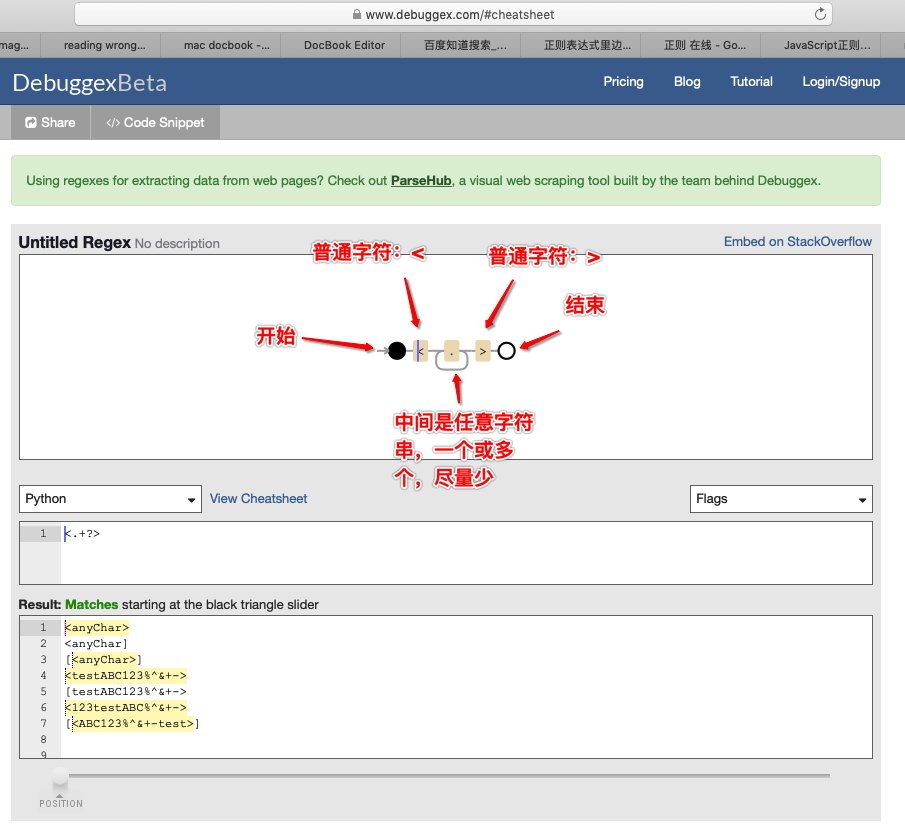Screen dimensions: 905x834
Task: Click the Untitled Regex title
Action: 74,242
